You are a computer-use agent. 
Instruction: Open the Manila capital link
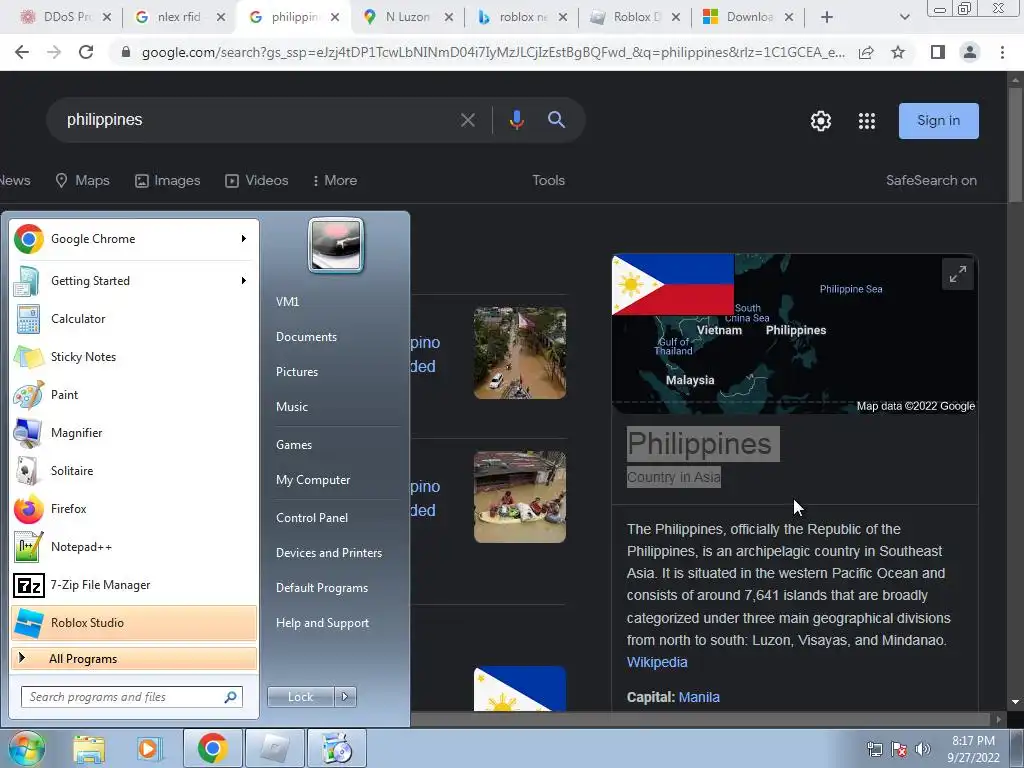pos(699,697)
